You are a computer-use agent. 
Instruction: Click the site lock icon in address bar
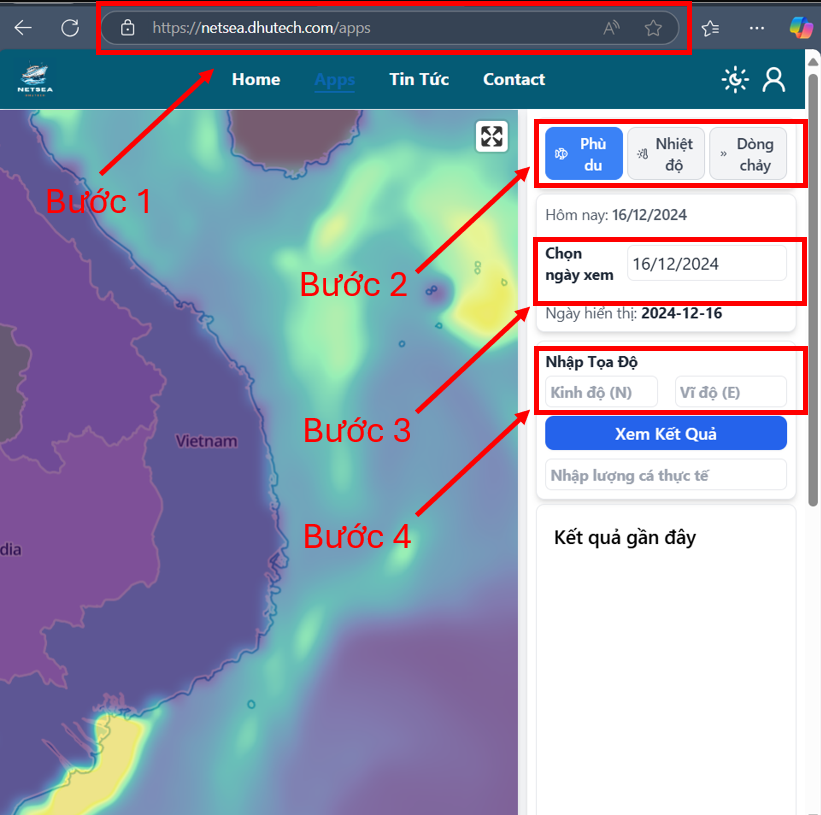127,27
